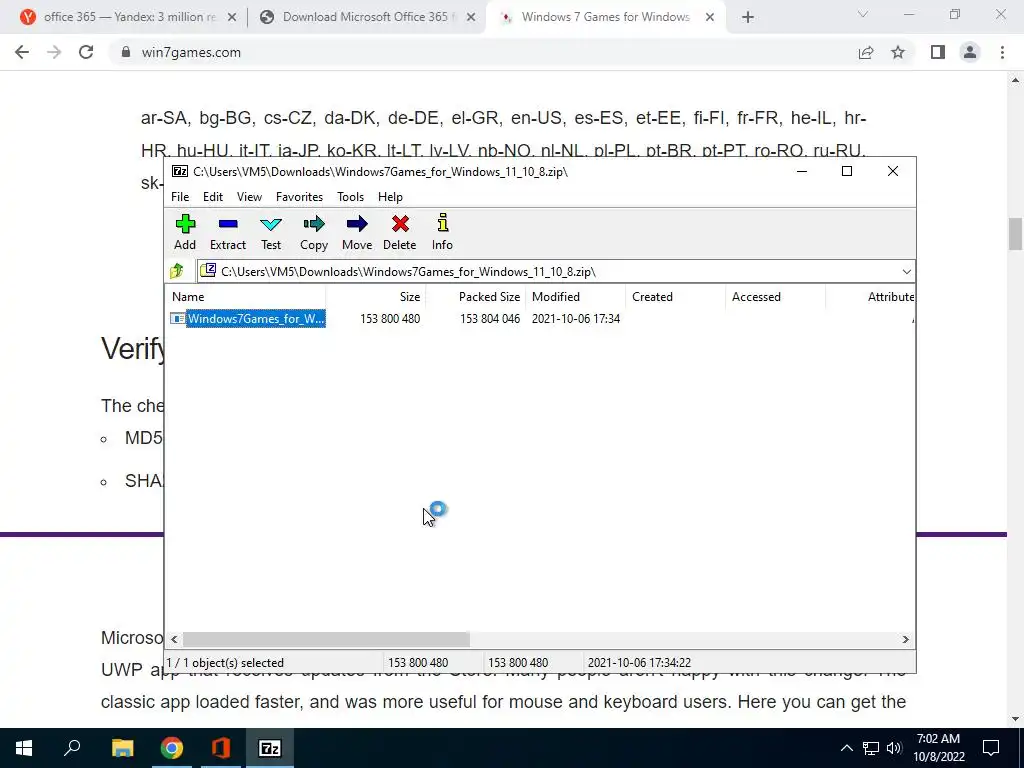
Task: Expand the 7-Zip address path dropdown
Action: [906, 272]
